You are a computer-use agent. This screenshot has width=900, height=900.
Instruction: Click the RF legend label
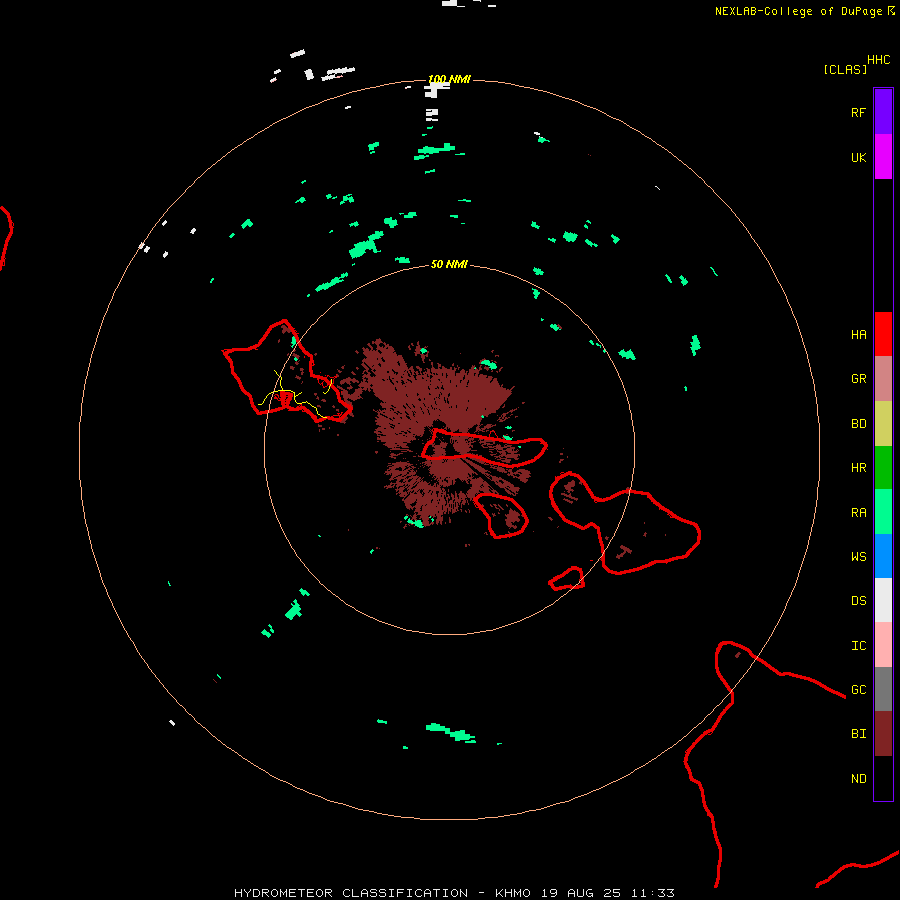859,112
